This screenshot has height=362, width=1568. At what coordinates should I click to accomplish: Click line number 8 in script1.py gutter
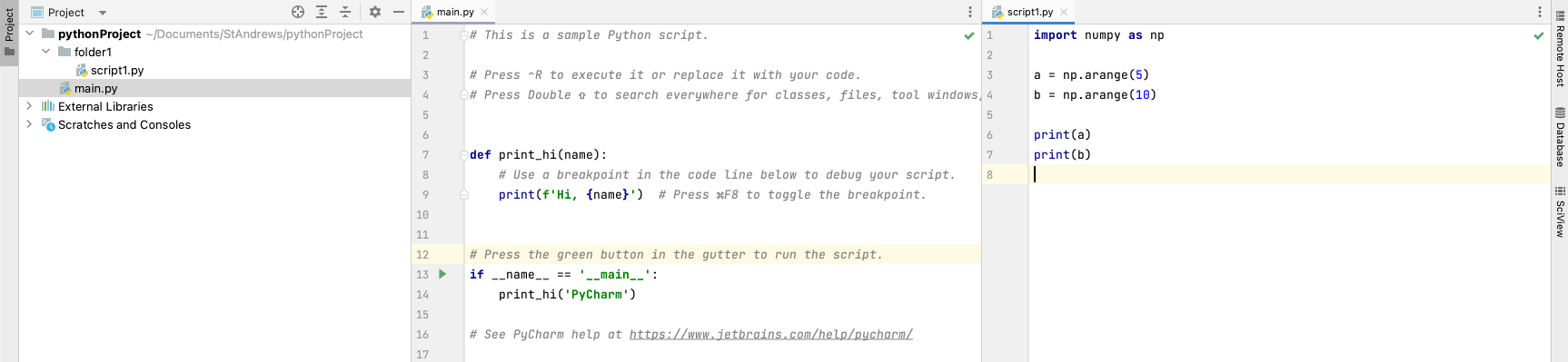click(990, 175)
